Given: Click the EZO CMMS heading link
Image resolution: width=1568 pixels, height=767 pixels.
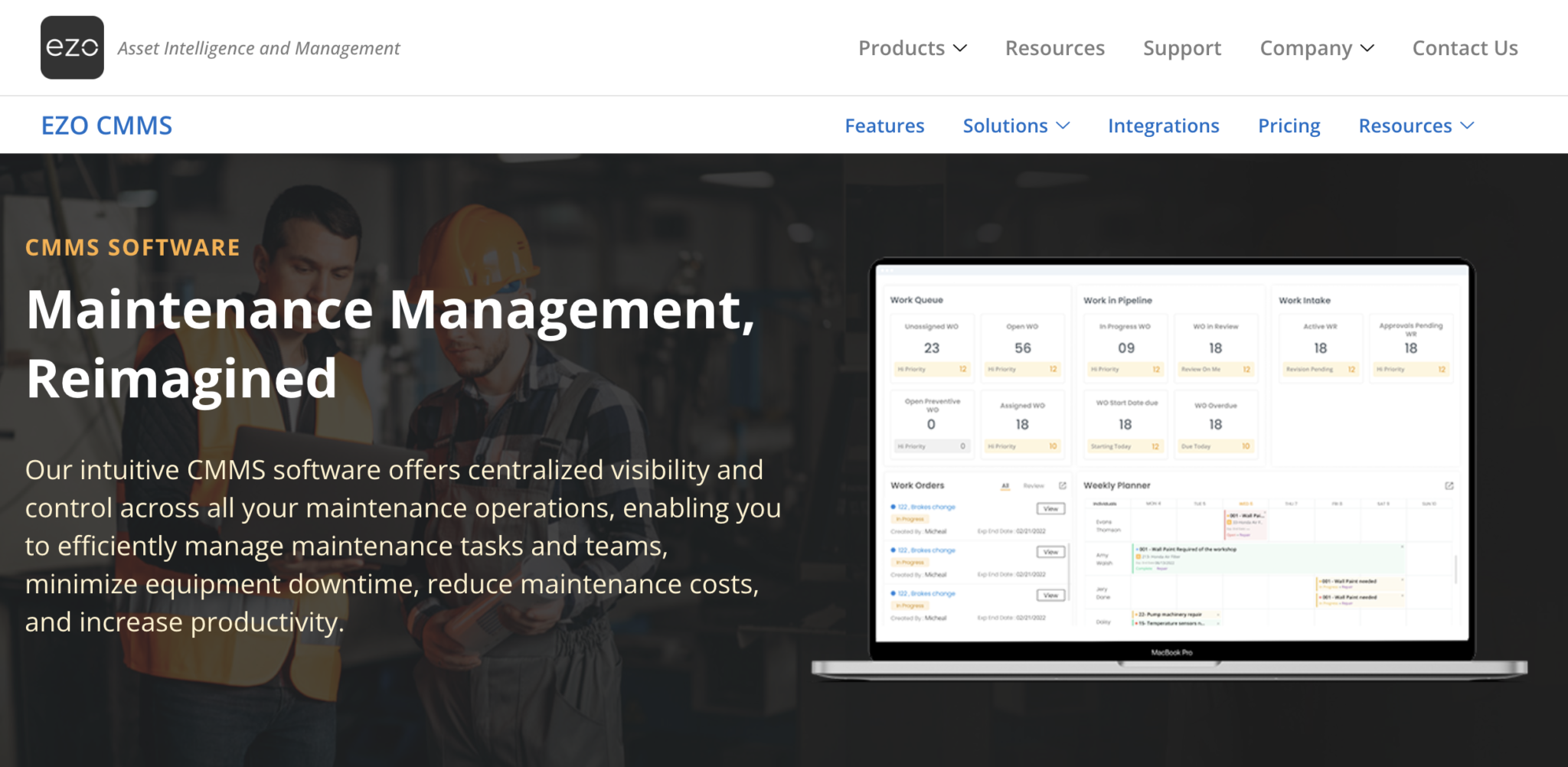Looking at the screenshot, I should 107,125.
